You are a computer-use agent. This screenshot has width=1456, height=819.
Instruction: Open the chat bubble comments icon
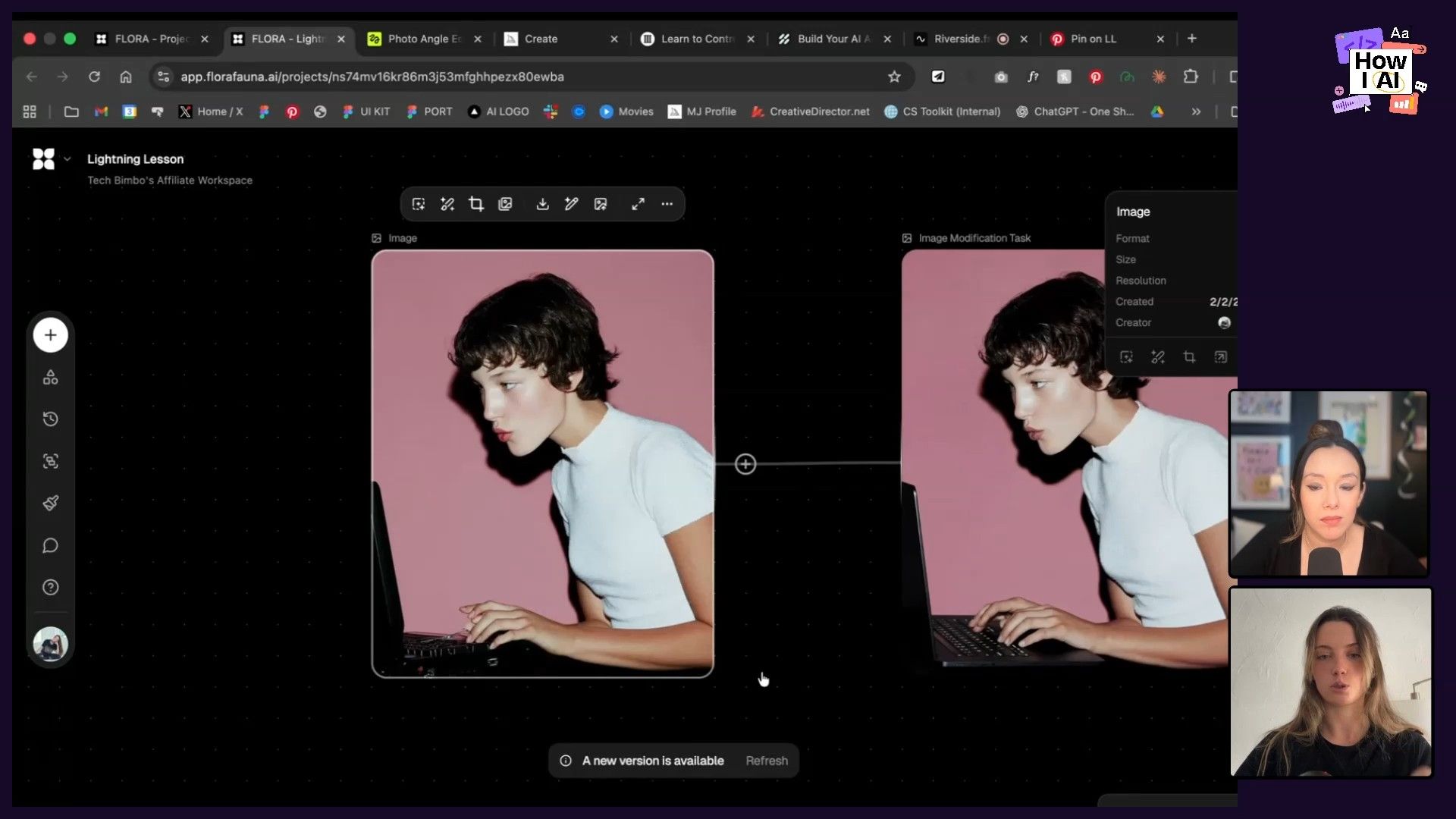click(51, 545)
